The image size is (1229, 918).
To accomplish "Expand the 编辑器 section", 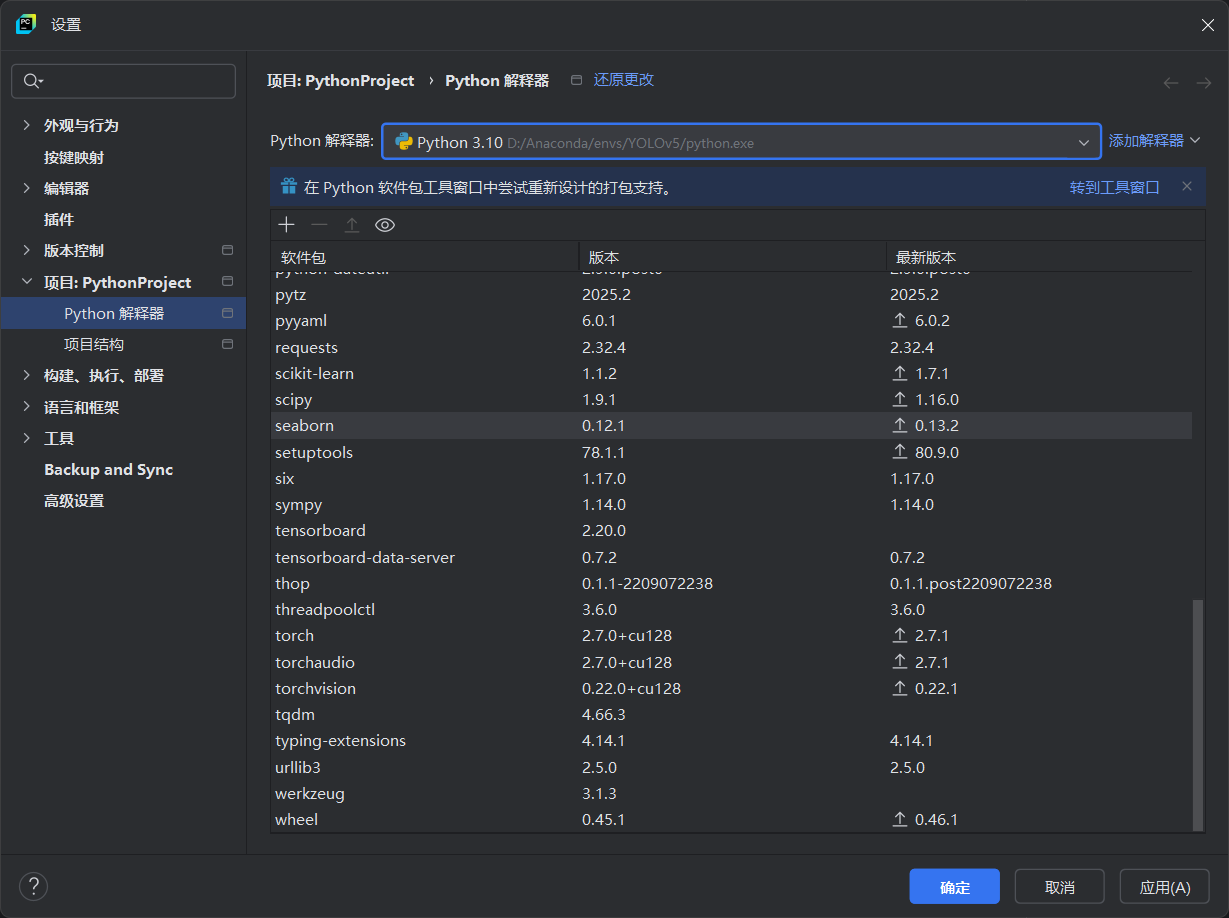I will coord(27,188).
